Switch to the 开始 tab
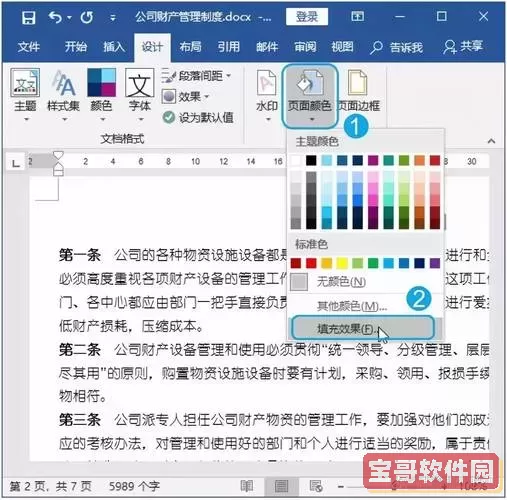This screenshot has height=500, width=507. (76, 47)
